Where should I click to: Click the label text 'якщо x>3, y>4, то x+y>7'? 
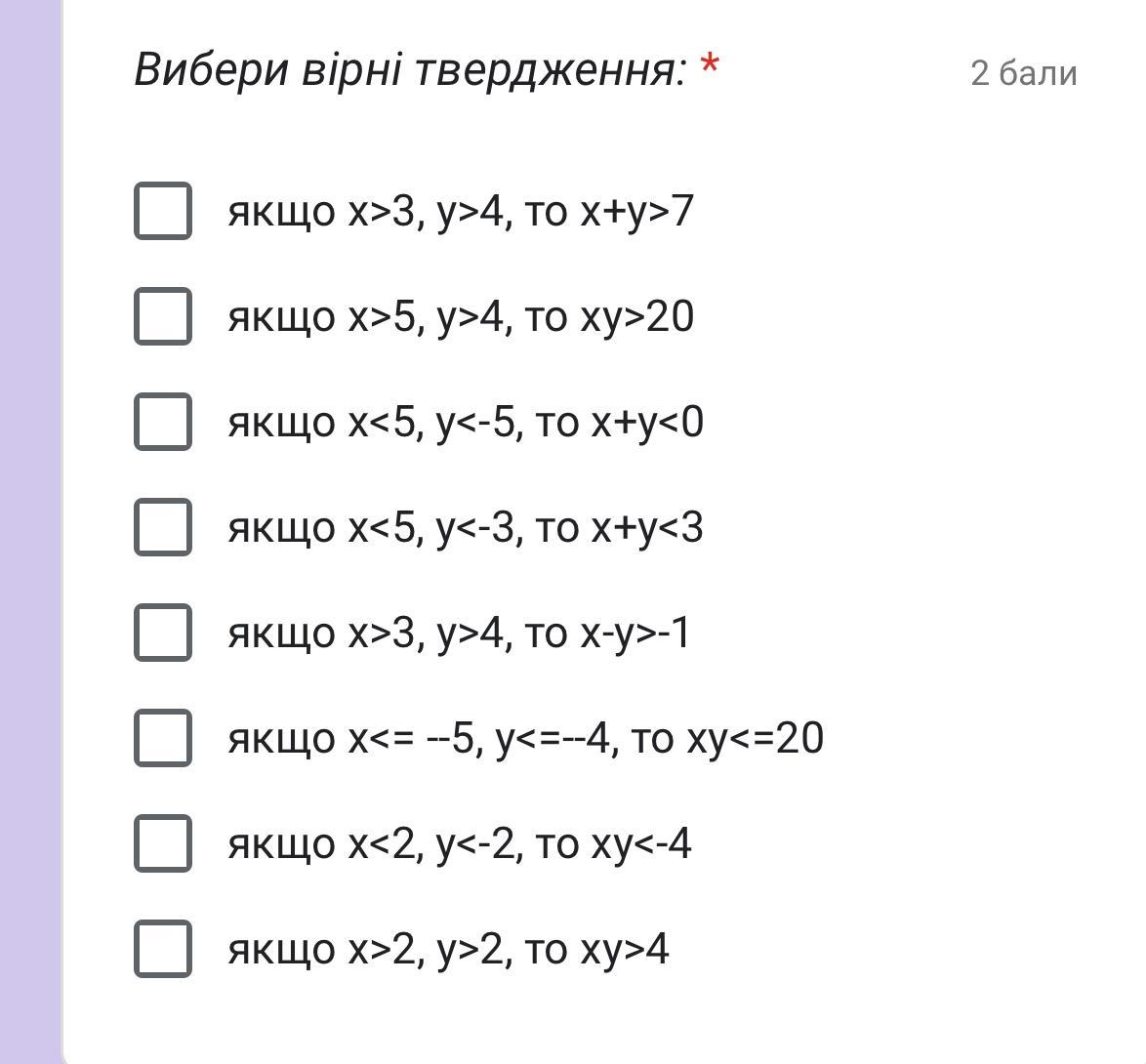pyautogui.click(x=460, y=211)
